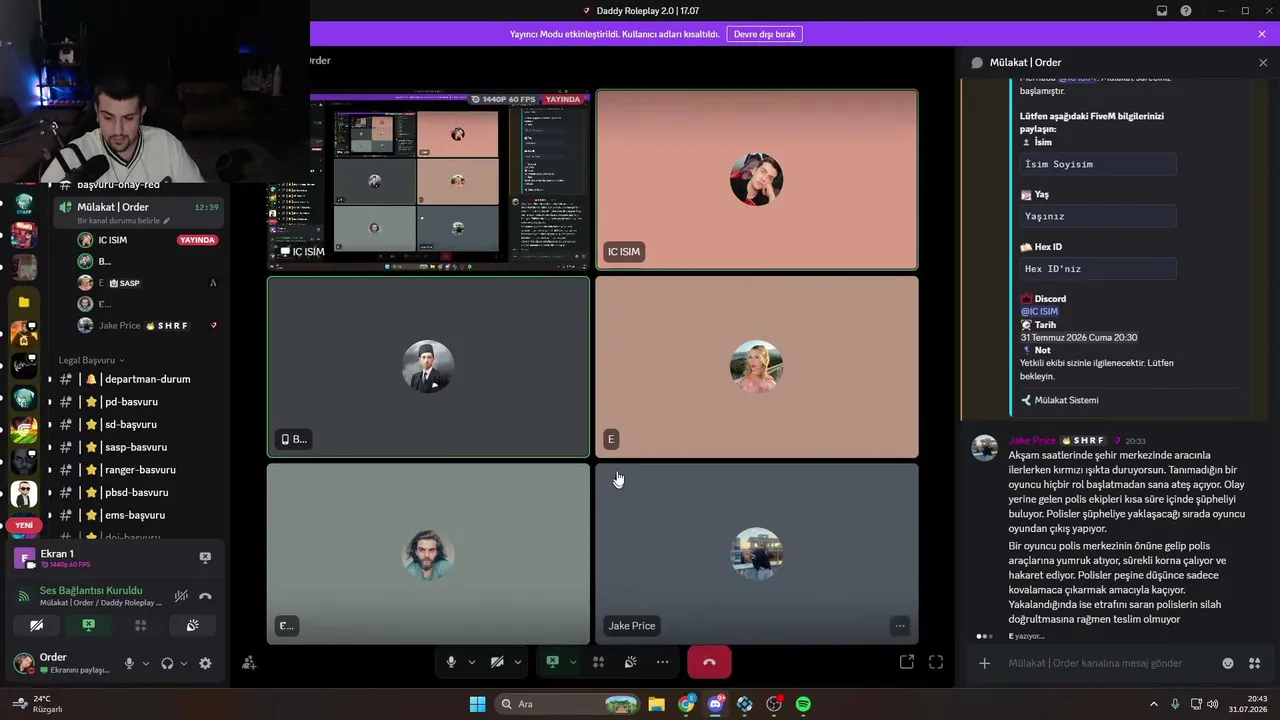Open screen share options arrow in call controls
The height and width of the screenshot is (720, 1280).
click(572, 662)
